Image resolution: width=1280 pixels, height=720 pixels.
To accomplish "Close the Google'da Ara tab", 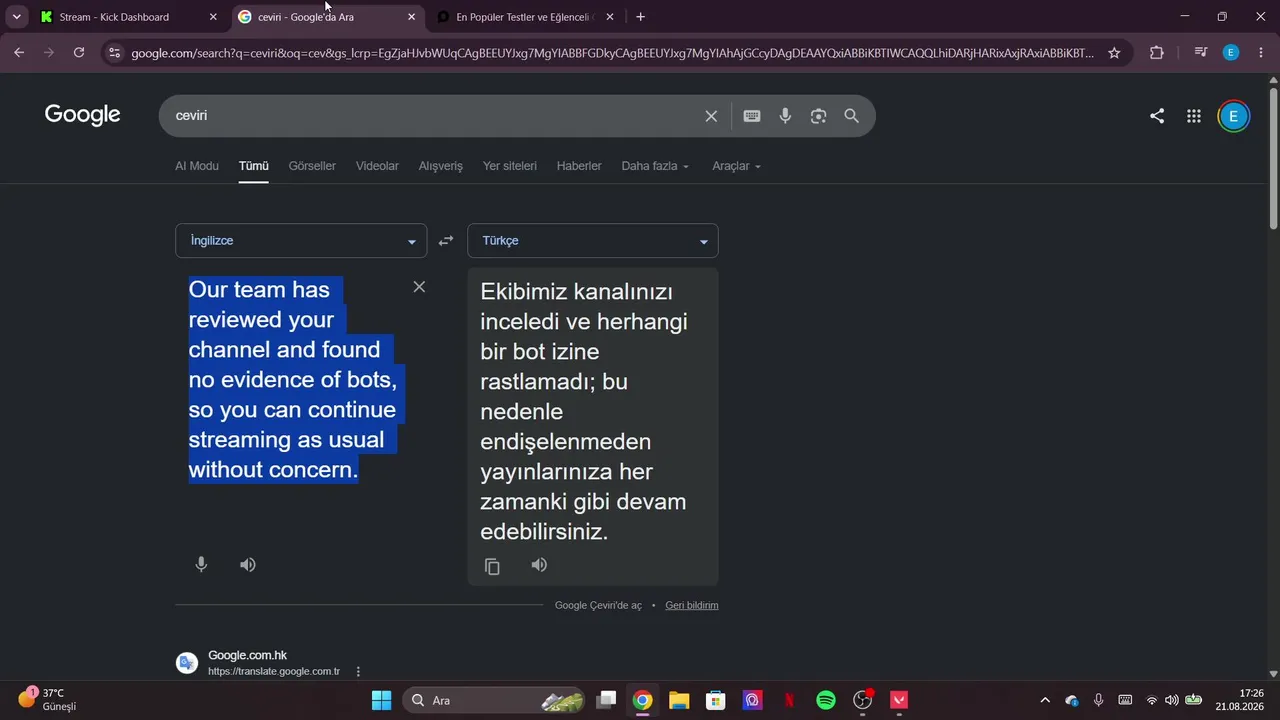I will click(x=411, y=17).
